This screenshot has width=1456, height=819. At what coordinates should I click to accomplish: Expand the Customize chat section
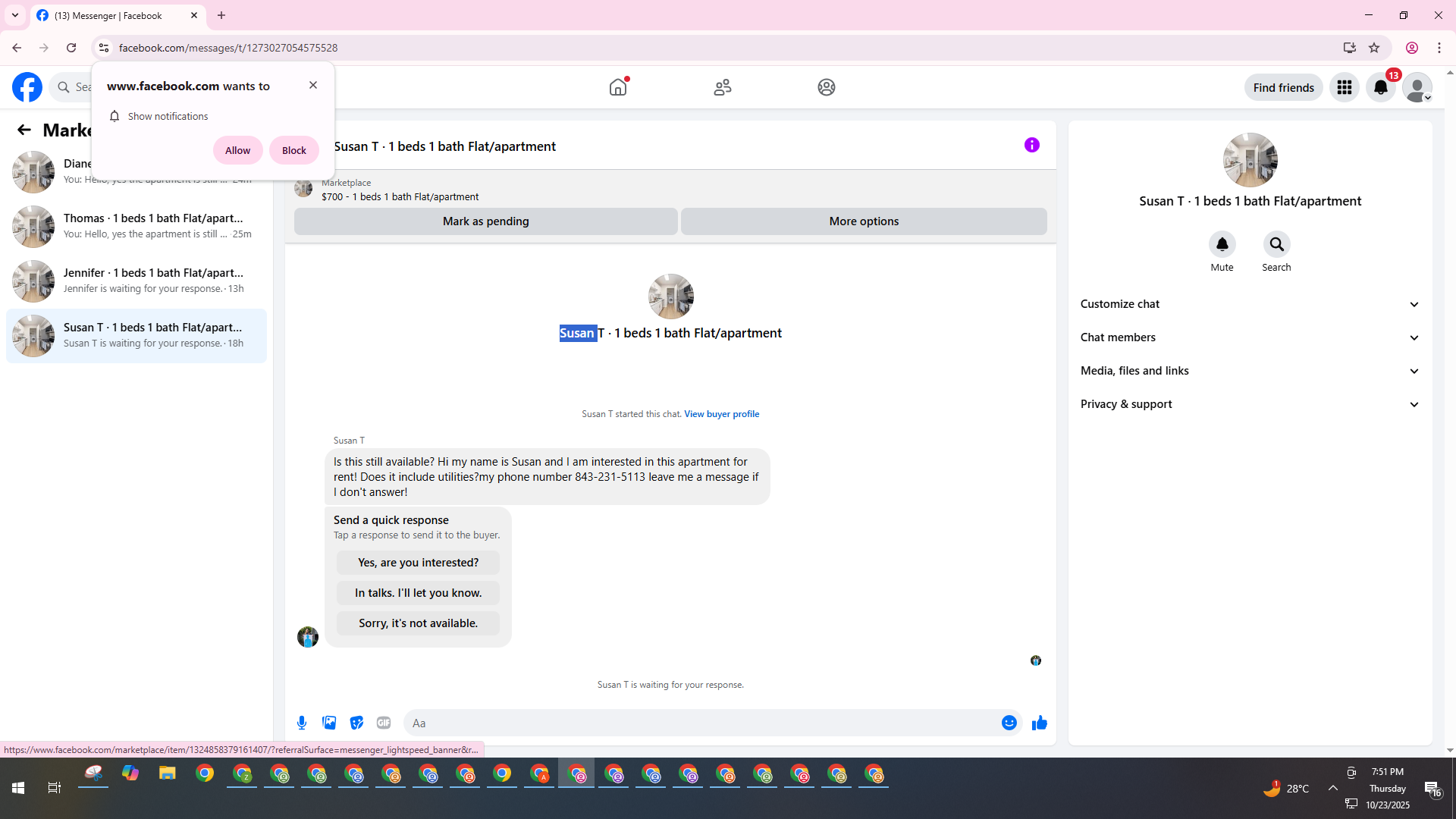[1250, 304]
